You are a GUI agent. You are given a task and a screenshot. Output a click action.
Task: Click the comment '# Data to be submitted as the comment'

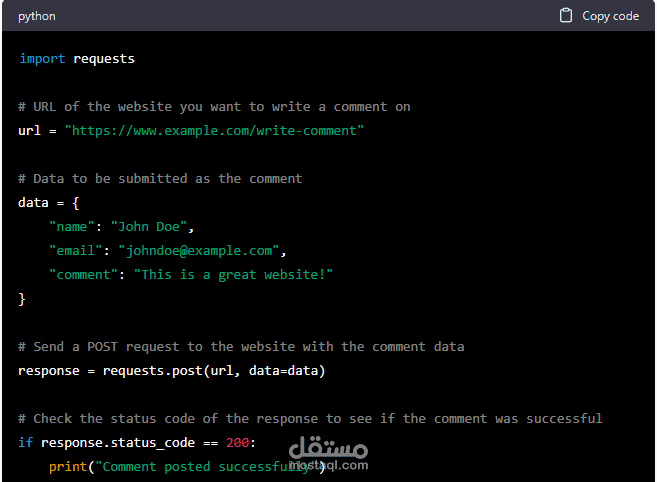(x=160, y=179)
